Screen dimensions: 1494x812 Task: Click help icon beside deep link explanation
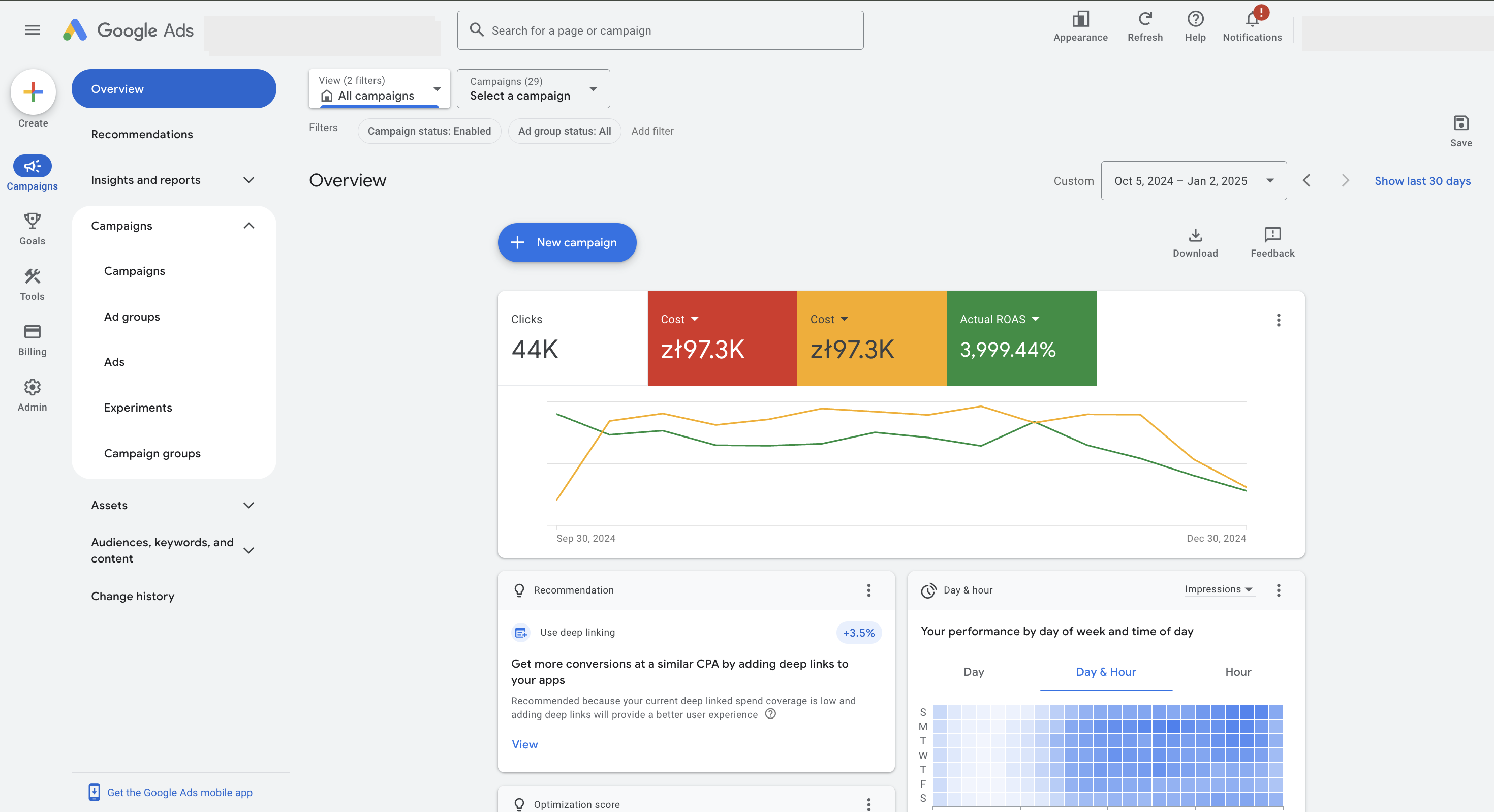pyautogui.click(x=770, y=714)
